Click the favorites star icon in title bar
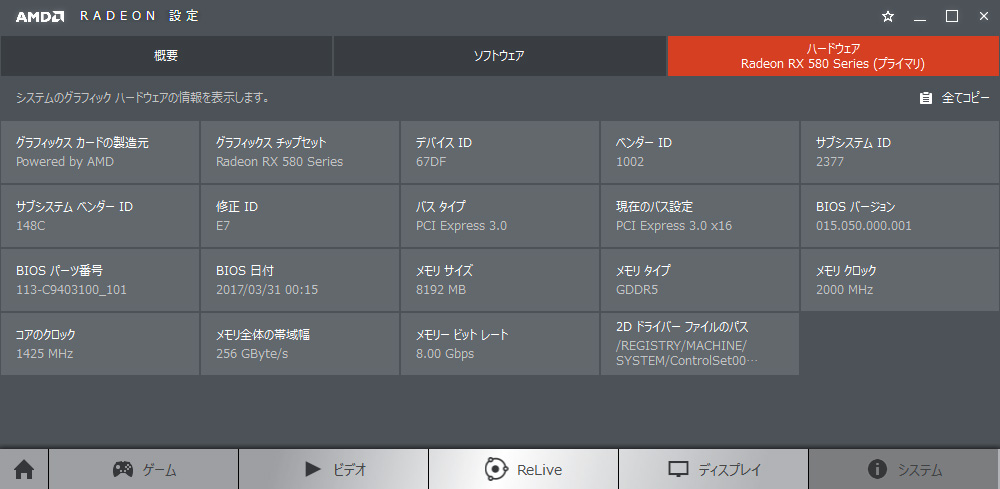This screenshot has width=1000, height=489. [x=887, y=17]
